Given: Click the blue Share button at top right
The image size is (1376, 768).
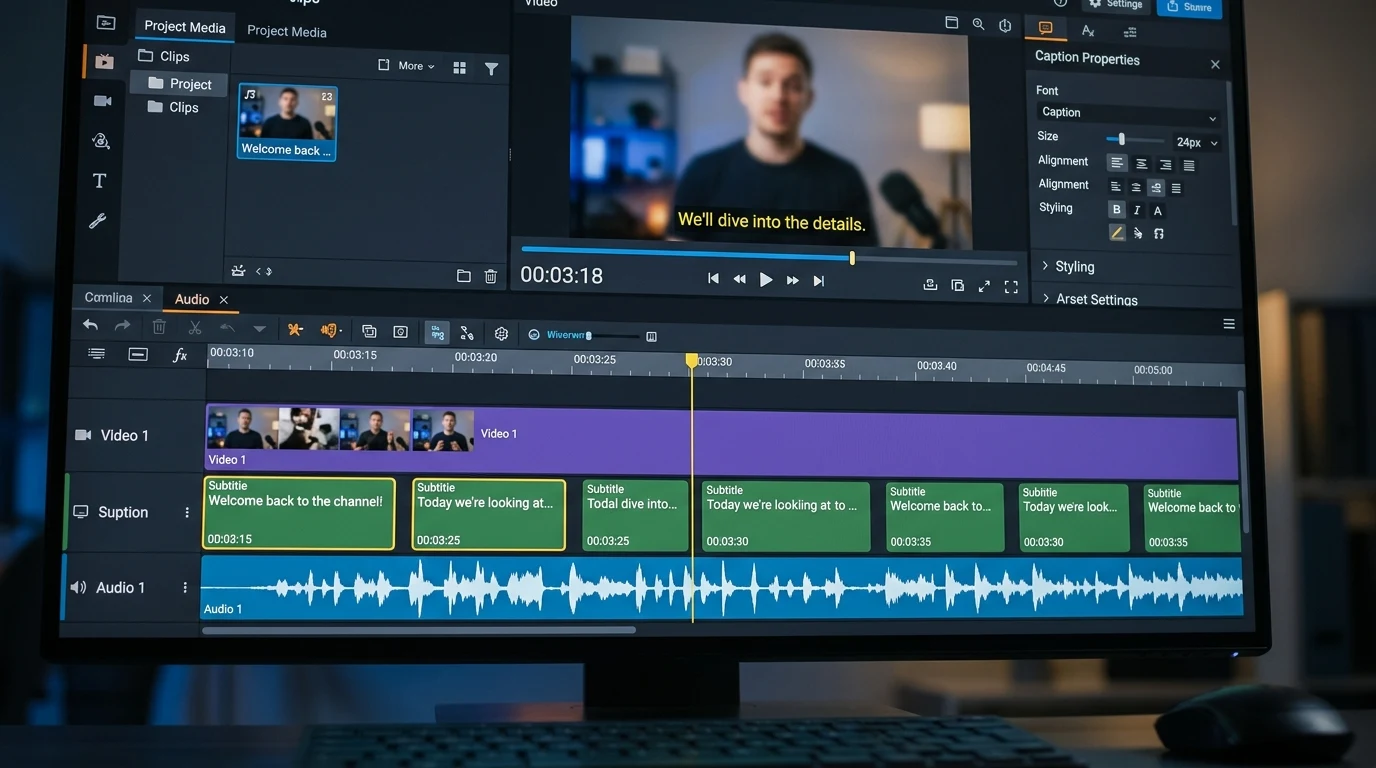Looking at the screenshot, I should [x=1189, y=7].
